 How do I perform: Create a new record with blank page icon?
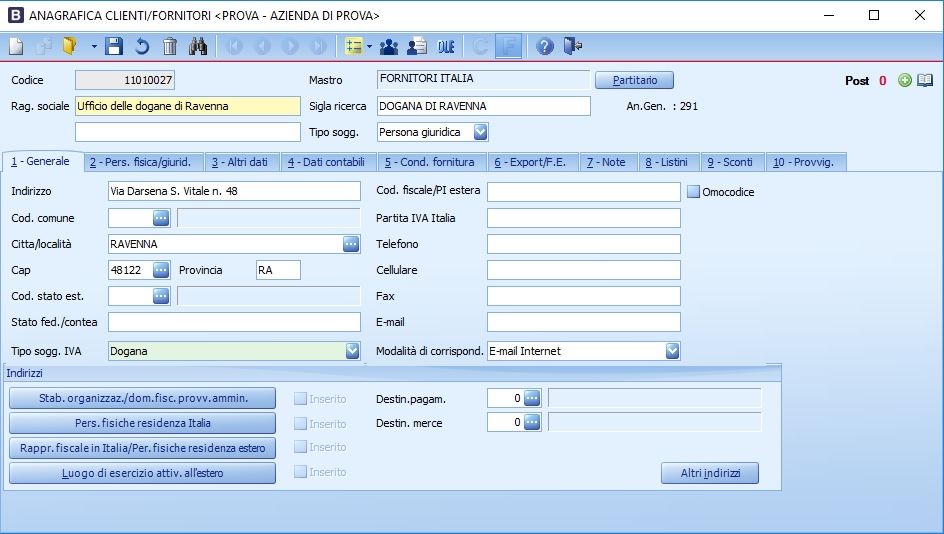[x=16, y=46]
